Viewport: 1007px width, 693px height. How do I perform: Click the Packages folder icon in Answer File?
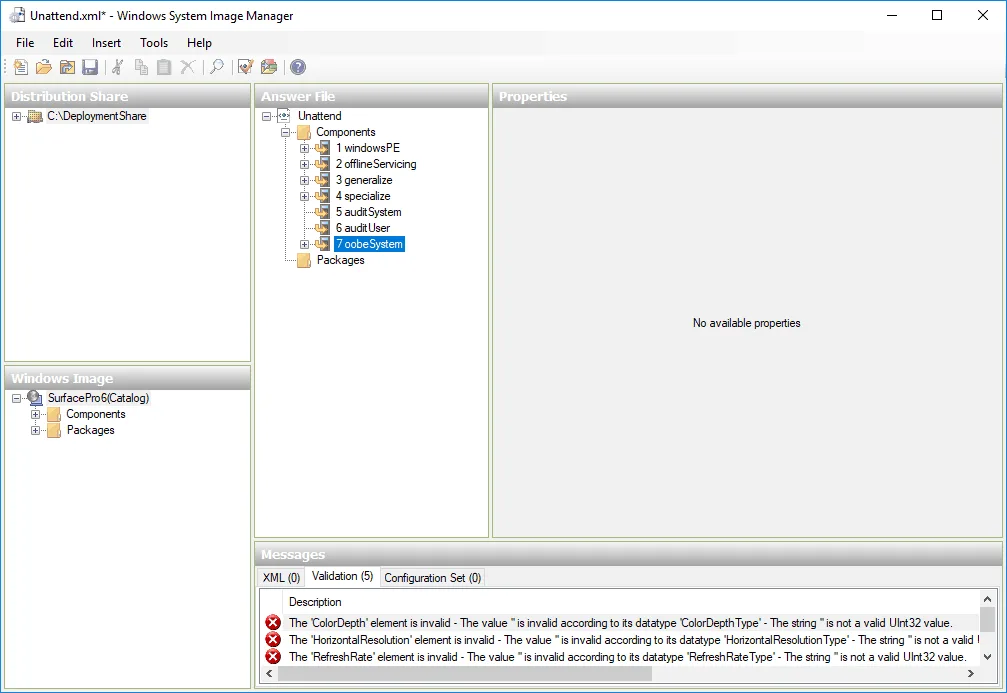304,260
